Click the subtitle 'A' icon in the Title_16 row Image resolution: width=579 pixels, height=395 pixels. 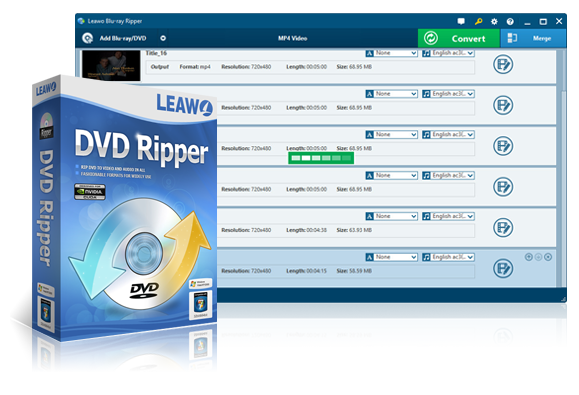pos(369,53)
